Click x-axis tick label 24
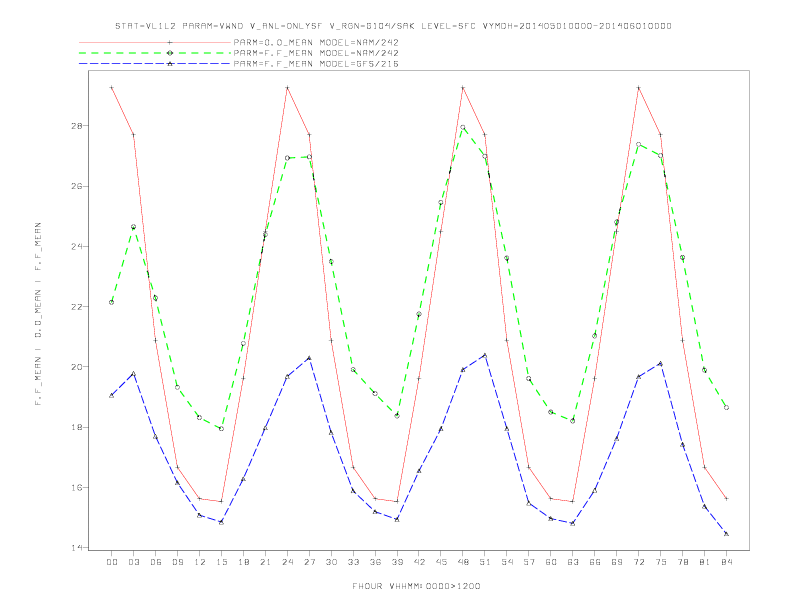792x612 pixels. [x=287, y=562]
